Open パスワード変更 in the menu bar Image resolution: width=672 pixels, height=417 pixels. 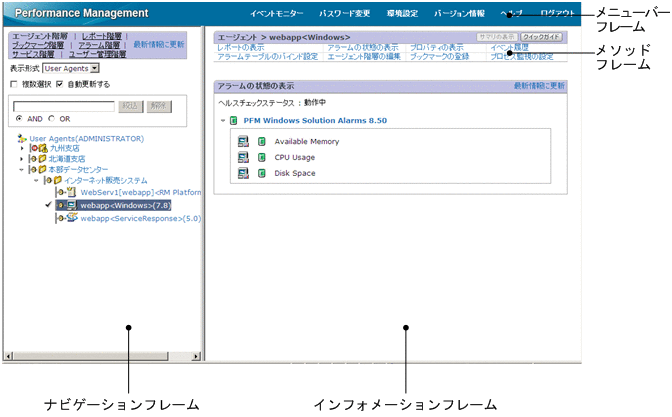(345, 13)
